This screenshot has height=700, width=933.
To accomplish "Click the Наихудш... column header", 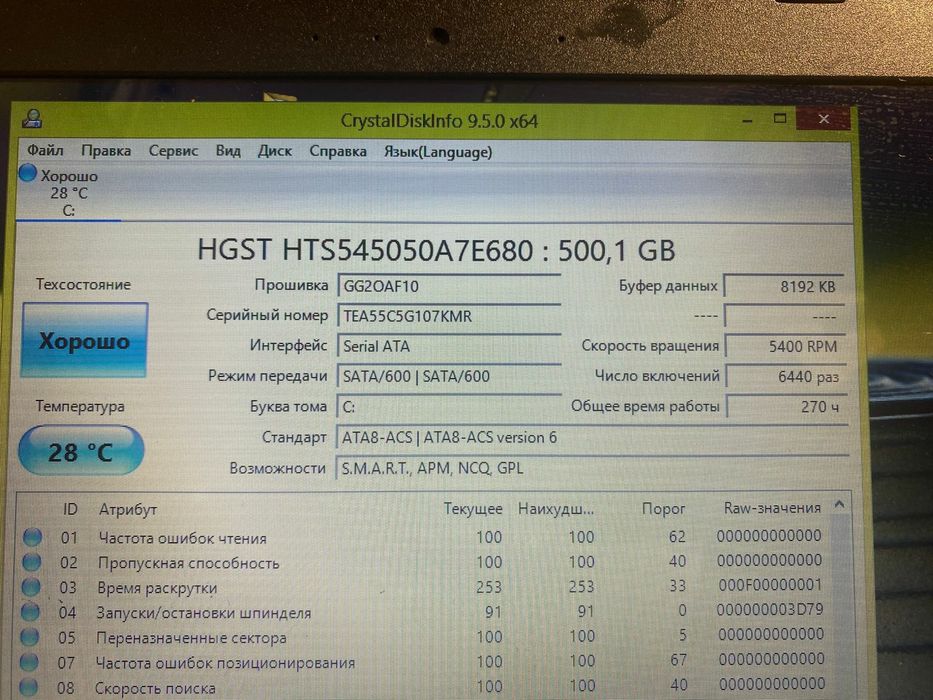I will (x=556, y=509).
